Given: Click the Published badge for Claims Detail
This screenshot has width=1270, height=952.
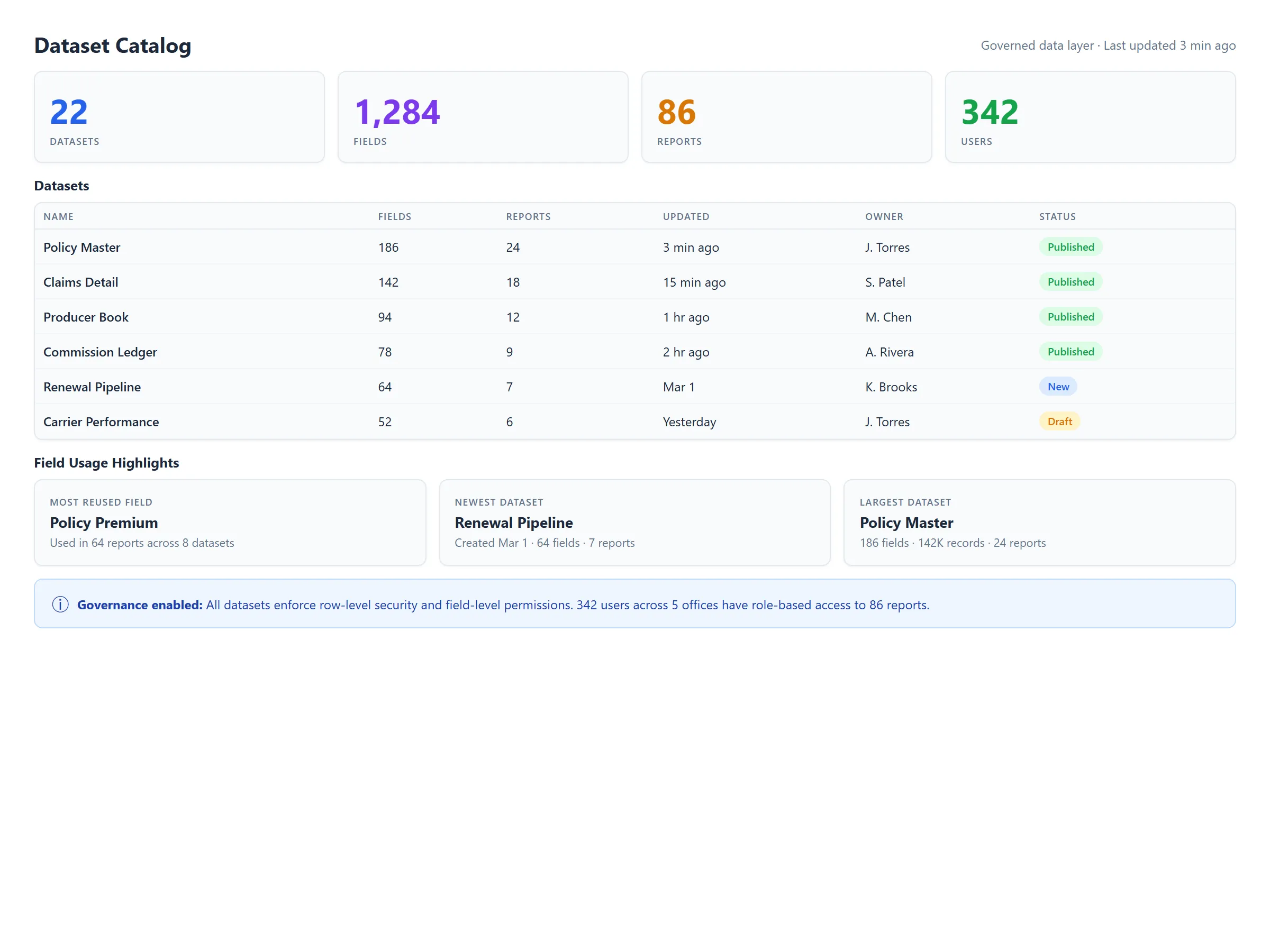Looking at the screenshot, I should coord(1069,282).
